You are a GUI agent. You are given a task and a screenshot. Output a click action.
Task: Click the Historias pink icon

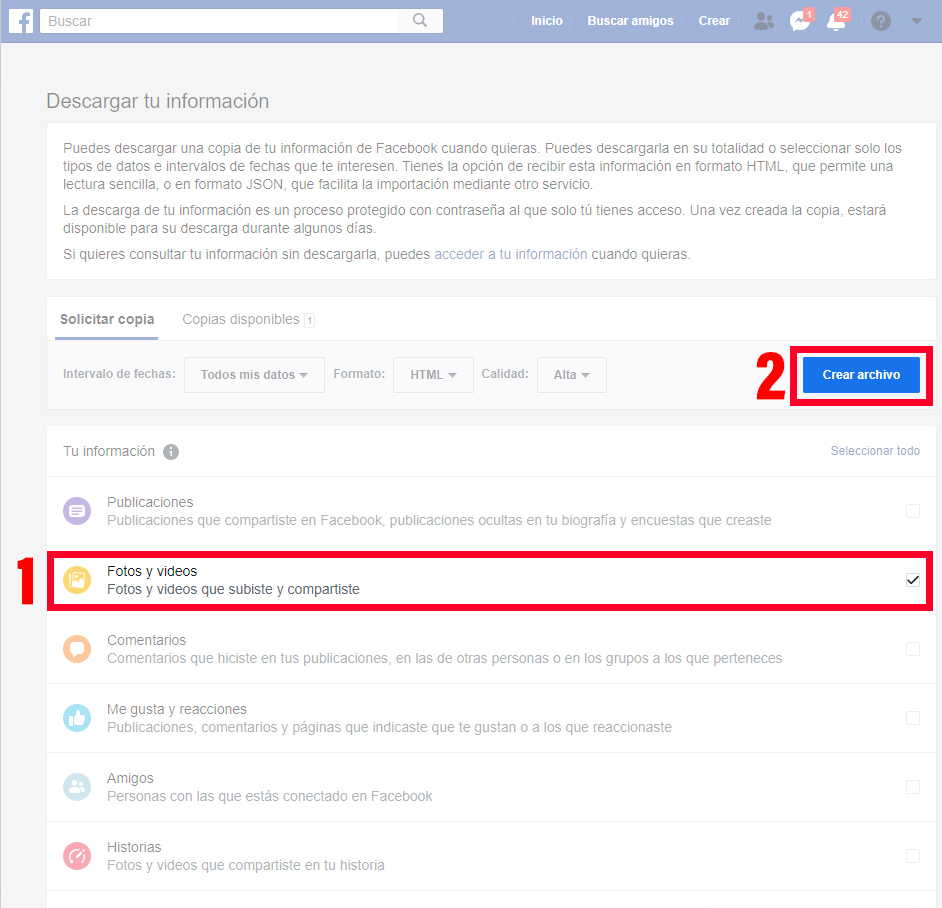[x=77, y=856]
